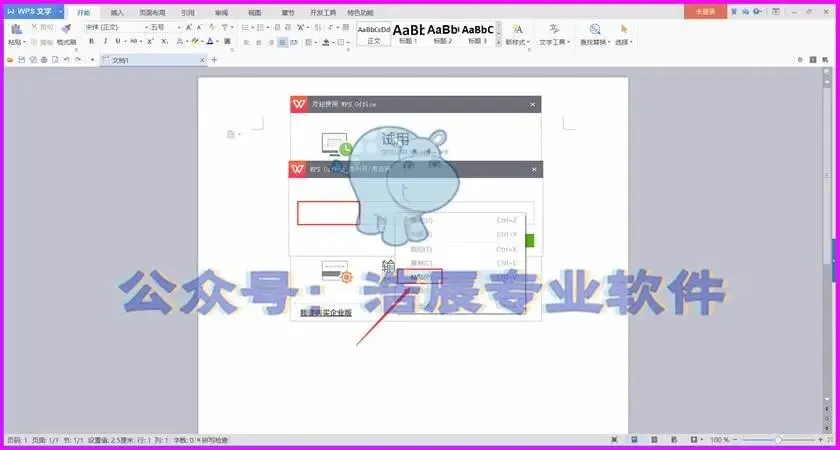The height and width of the screenshot is (450, 840).
Task: Click the zoom out minus button
Action: click(x=736, y=440)
